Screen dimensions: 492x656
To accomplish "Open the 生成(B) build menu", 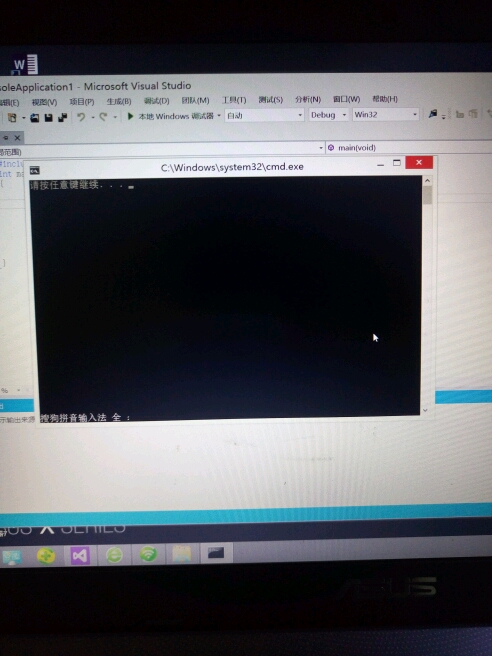I will click(119, 101).
